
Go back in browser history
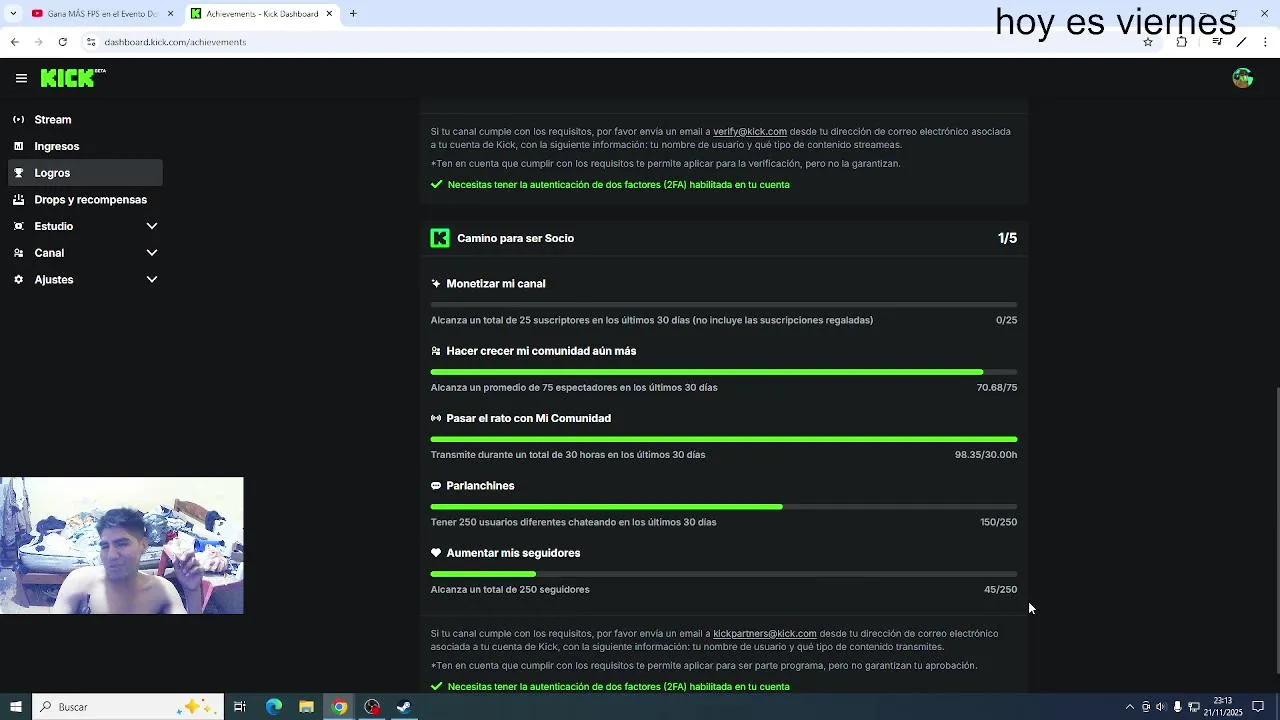14,42
